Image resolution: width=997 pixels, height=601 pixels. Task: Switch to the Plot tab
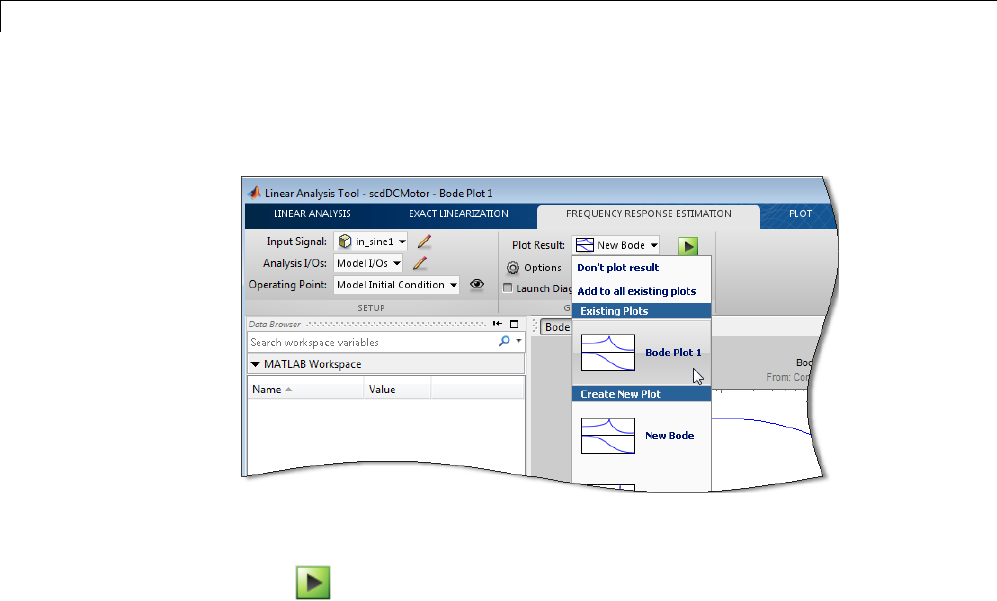tap(800, 214)
